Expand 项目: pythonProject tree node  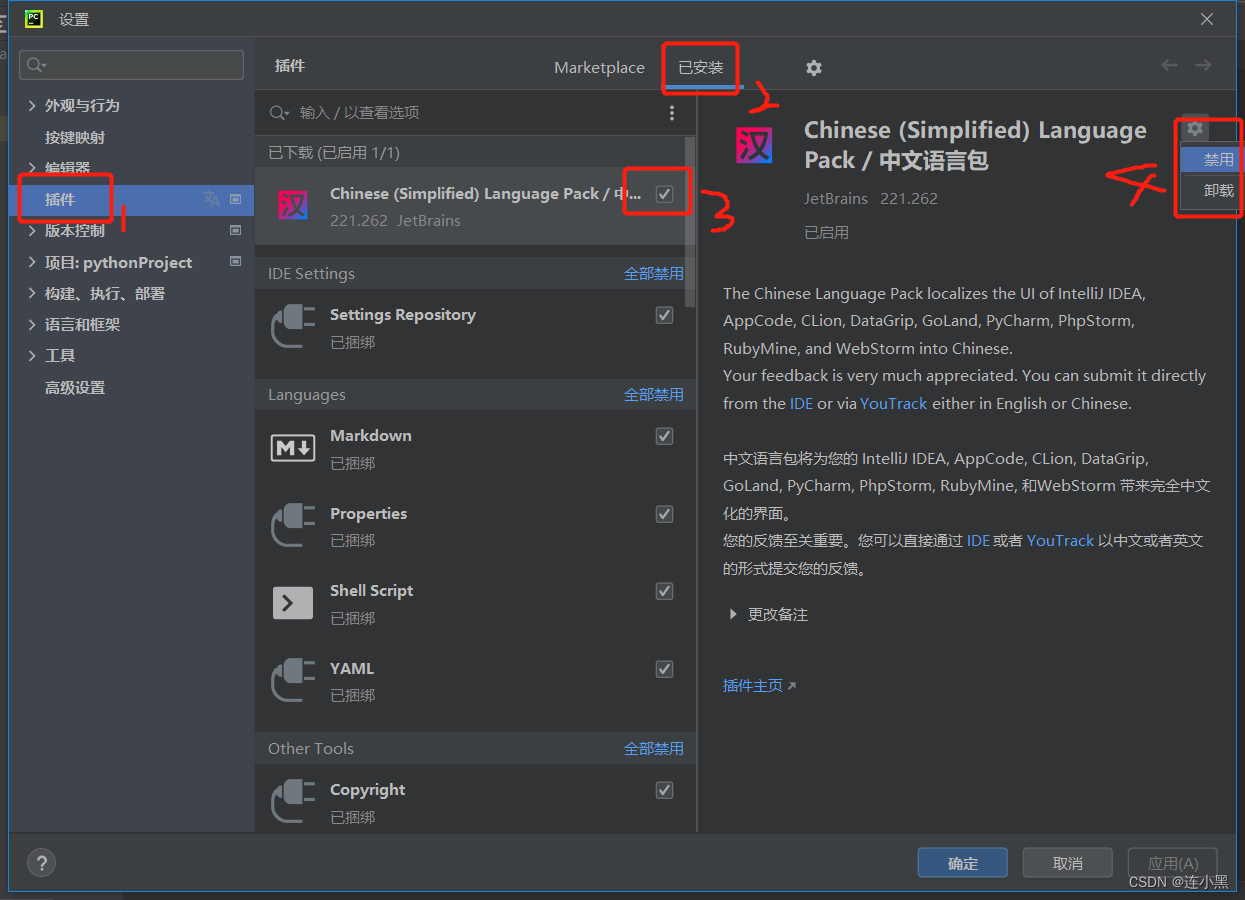click(x=33, y=262)
